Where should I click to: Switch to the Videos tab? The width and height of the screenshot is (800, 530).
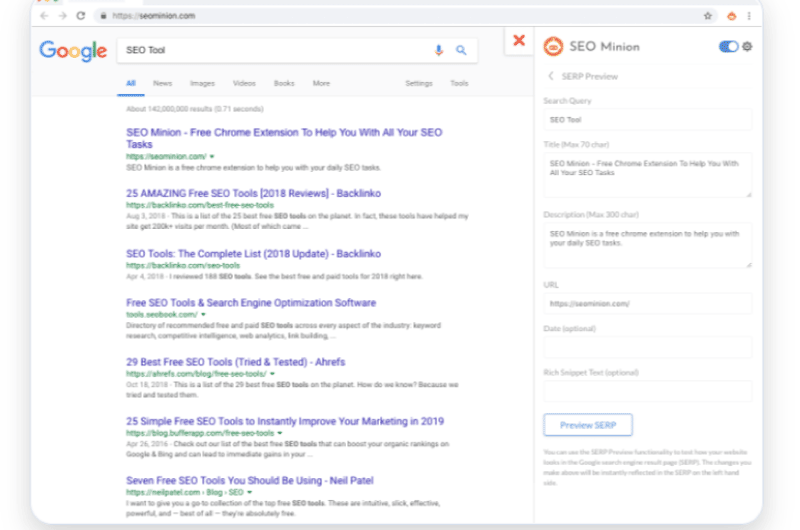244,83
